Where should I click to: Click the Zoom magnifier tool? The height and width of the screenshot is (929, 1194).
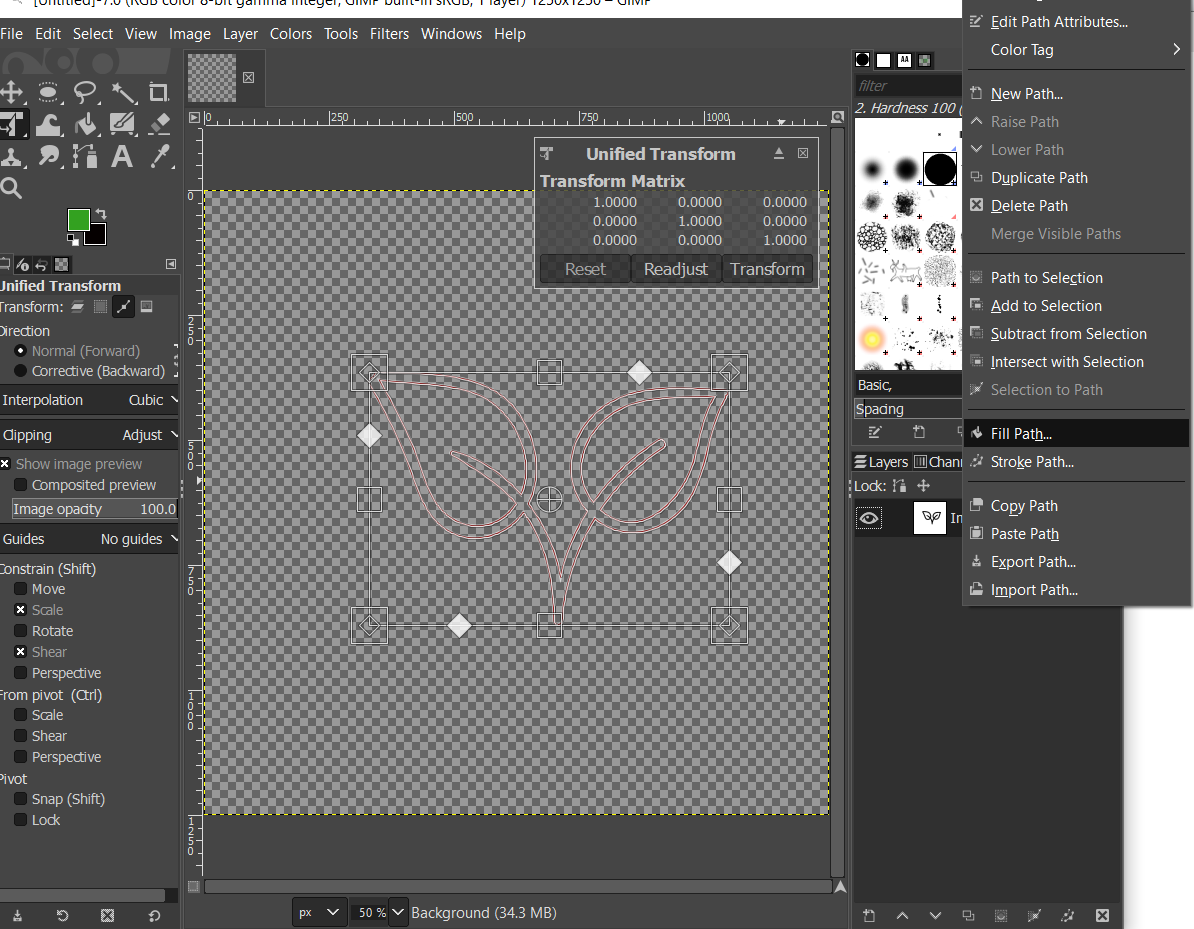point(11,188)
